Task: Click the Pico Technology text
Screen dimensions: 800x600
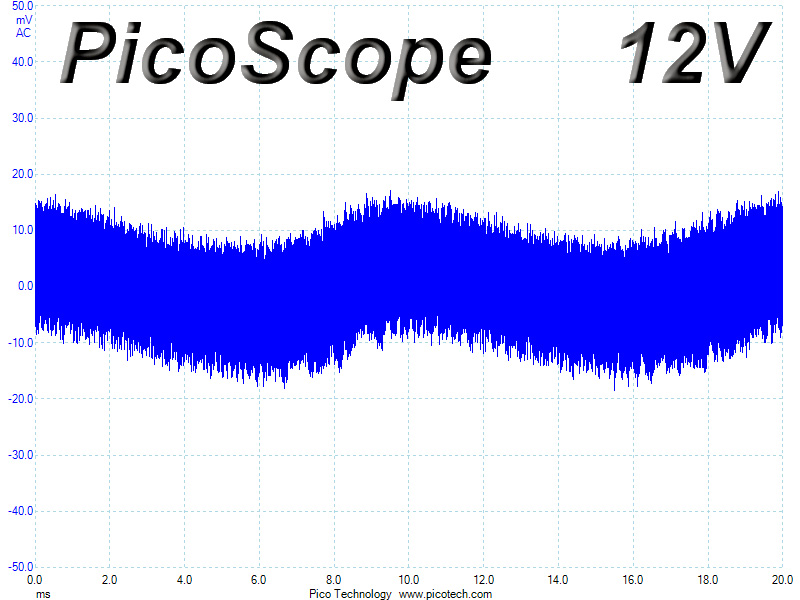Action: pos(350,594)
